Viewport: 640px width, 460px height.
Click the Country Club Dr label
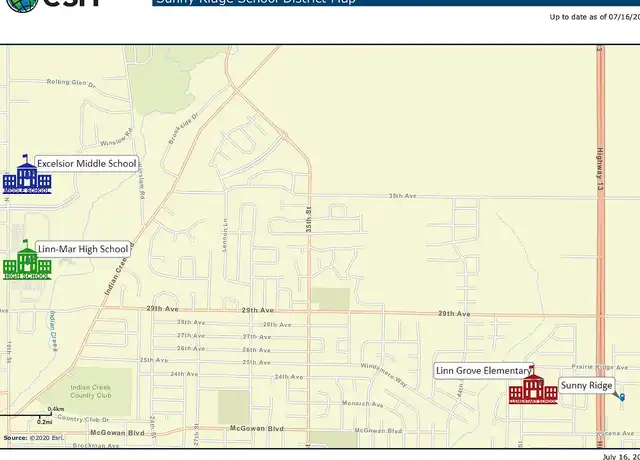click(x=83, y=418)
